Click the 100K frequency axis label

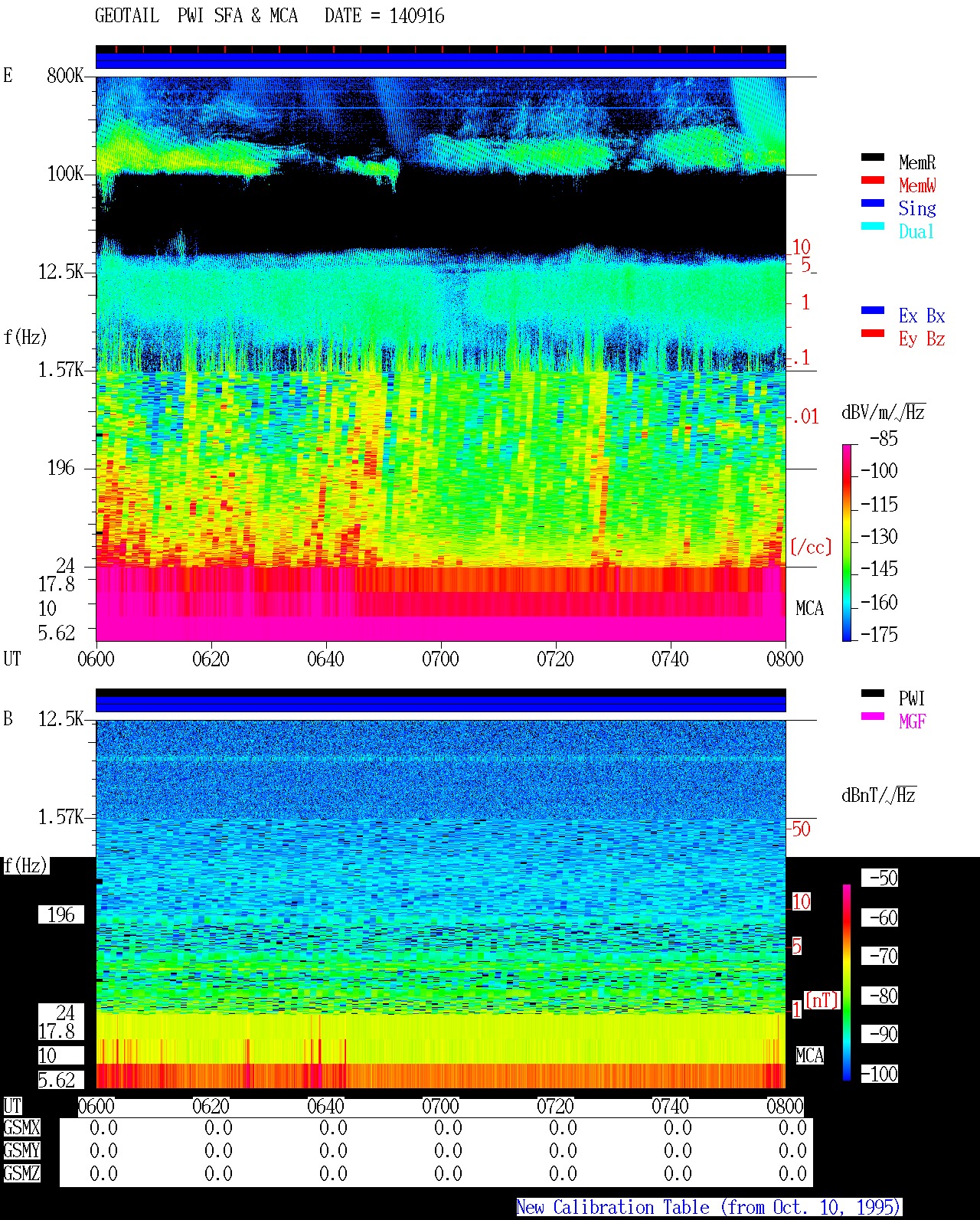(65, 174)
